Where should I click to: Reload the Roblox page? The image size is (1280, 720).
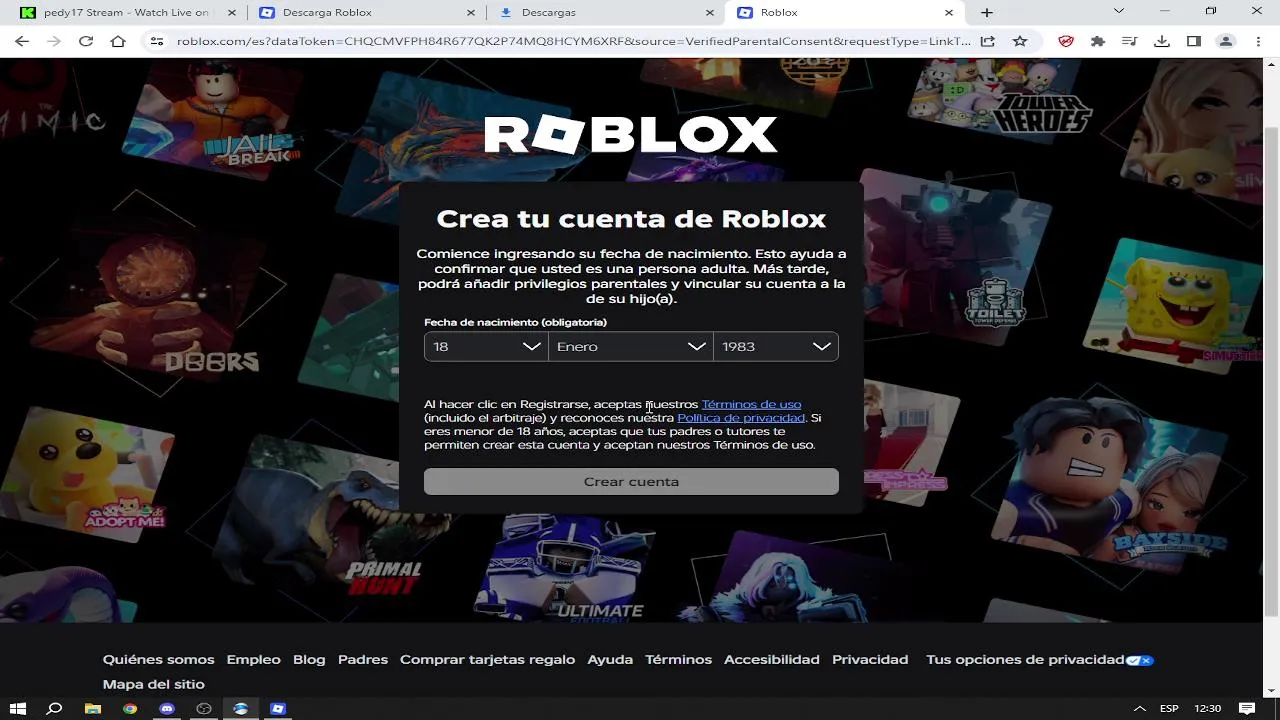(x=86, y=41)
